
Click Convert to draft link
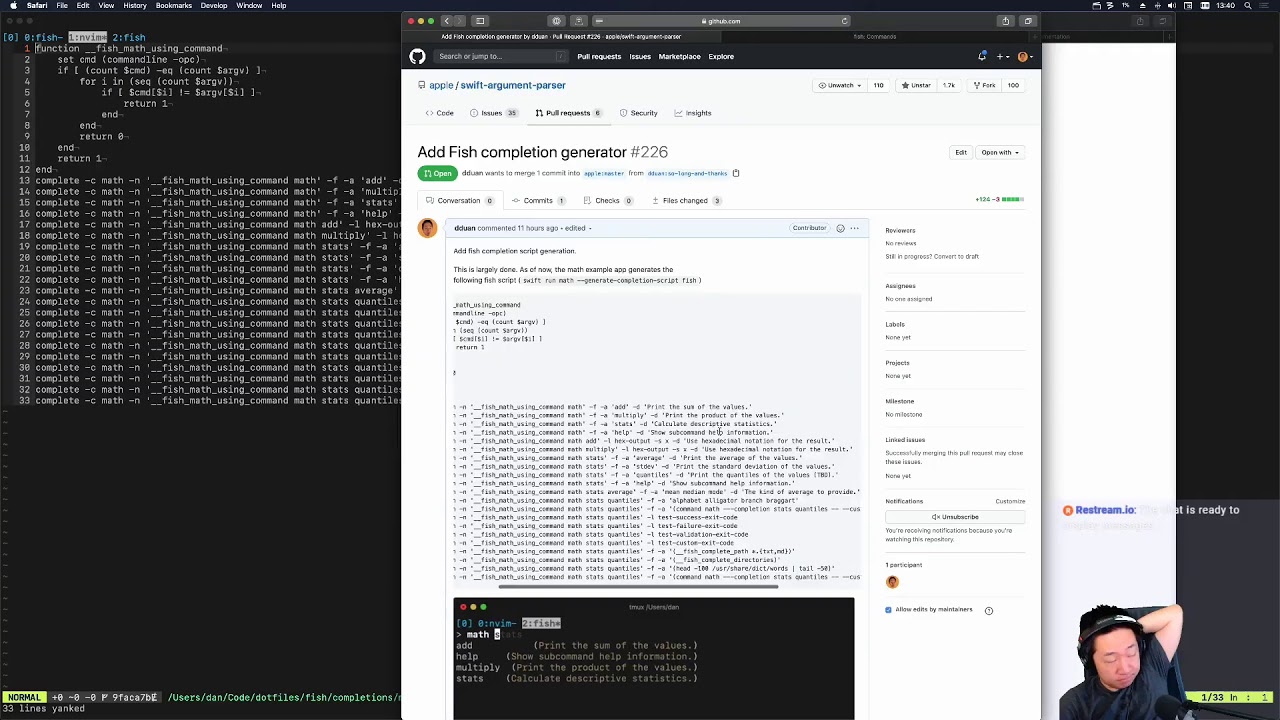coord(958,257)
